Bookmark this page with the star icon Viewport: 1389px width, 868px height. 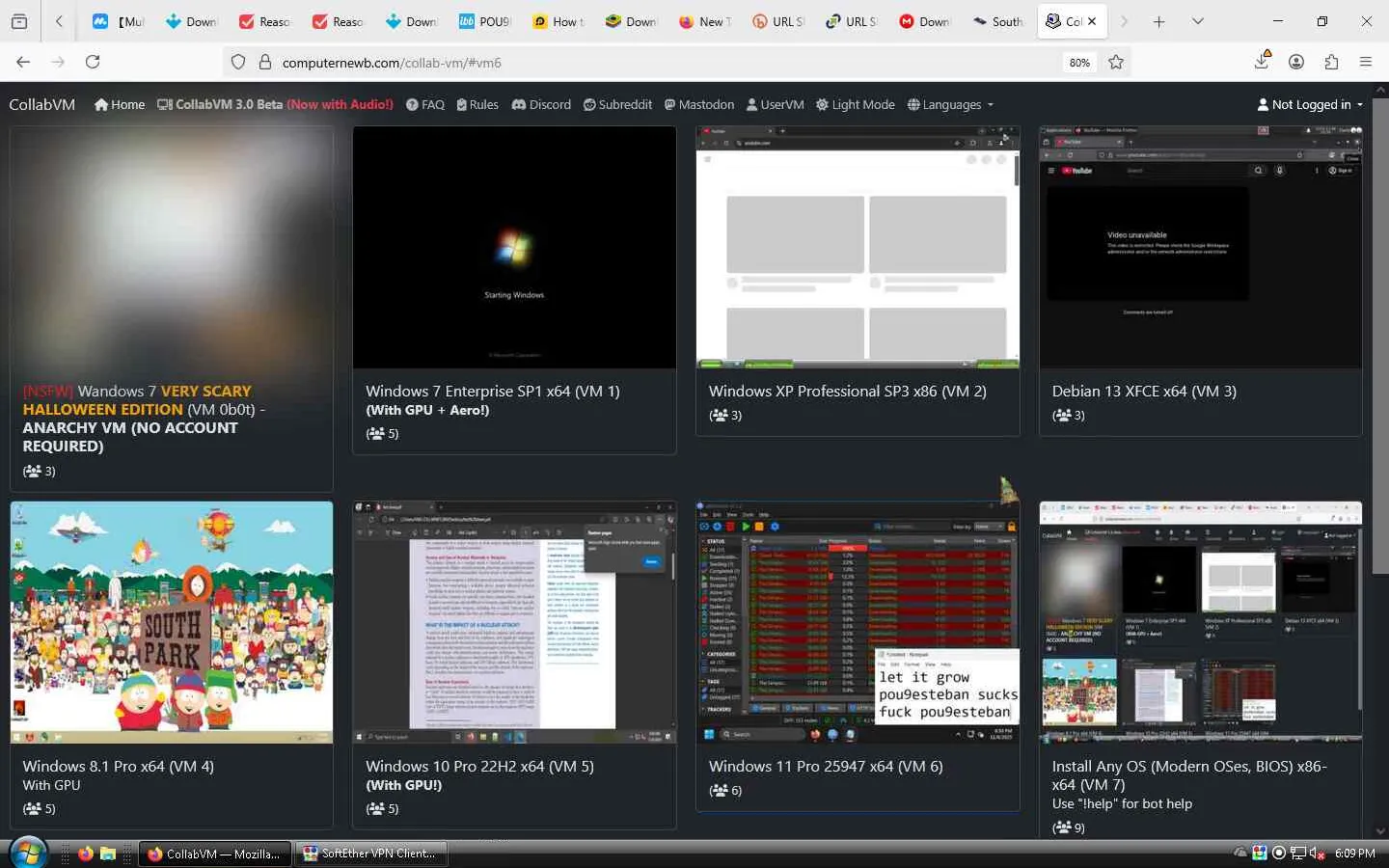(x=1116, y=62)
